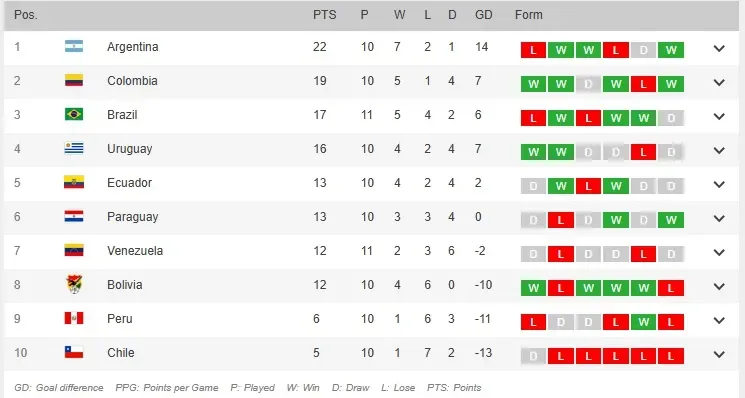Expand the Argentina row chevron
This screenshot has height=398, width=745.
719,48
